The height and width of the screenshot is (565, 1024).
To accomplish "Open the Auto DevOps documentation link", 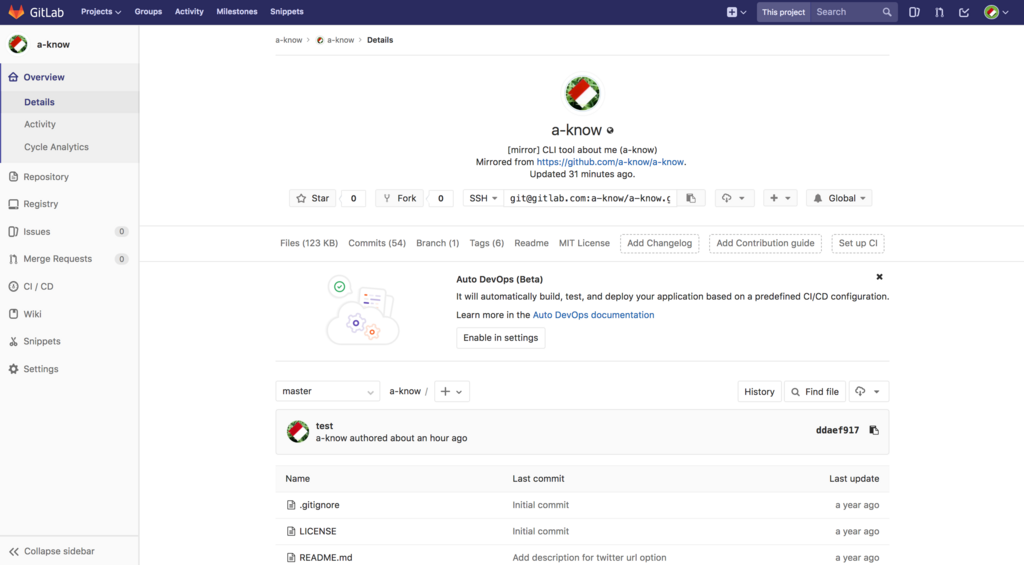I will point(593,315).
